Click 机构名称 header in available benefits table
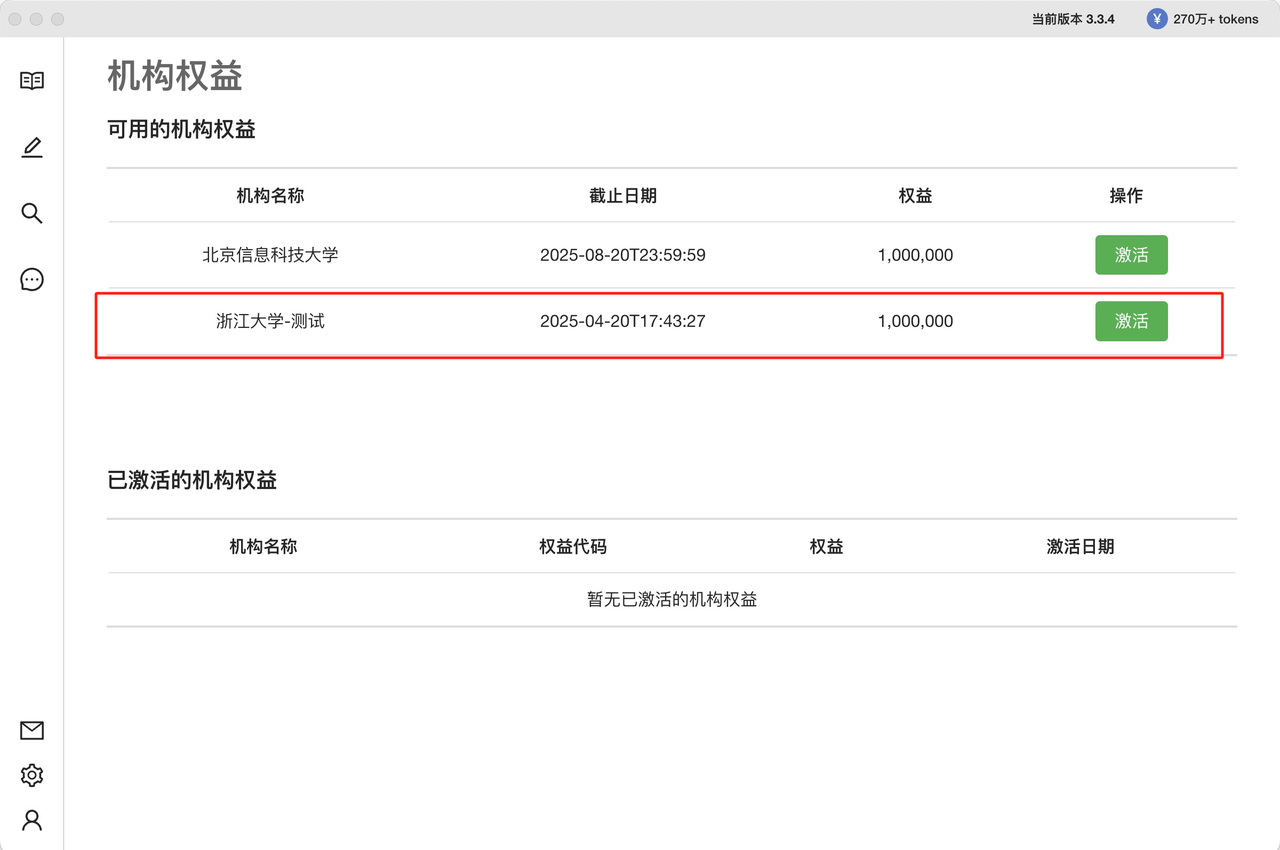The width and height of the screenshot is (1280, 850). pyautogui.click(x=270, y=196)
